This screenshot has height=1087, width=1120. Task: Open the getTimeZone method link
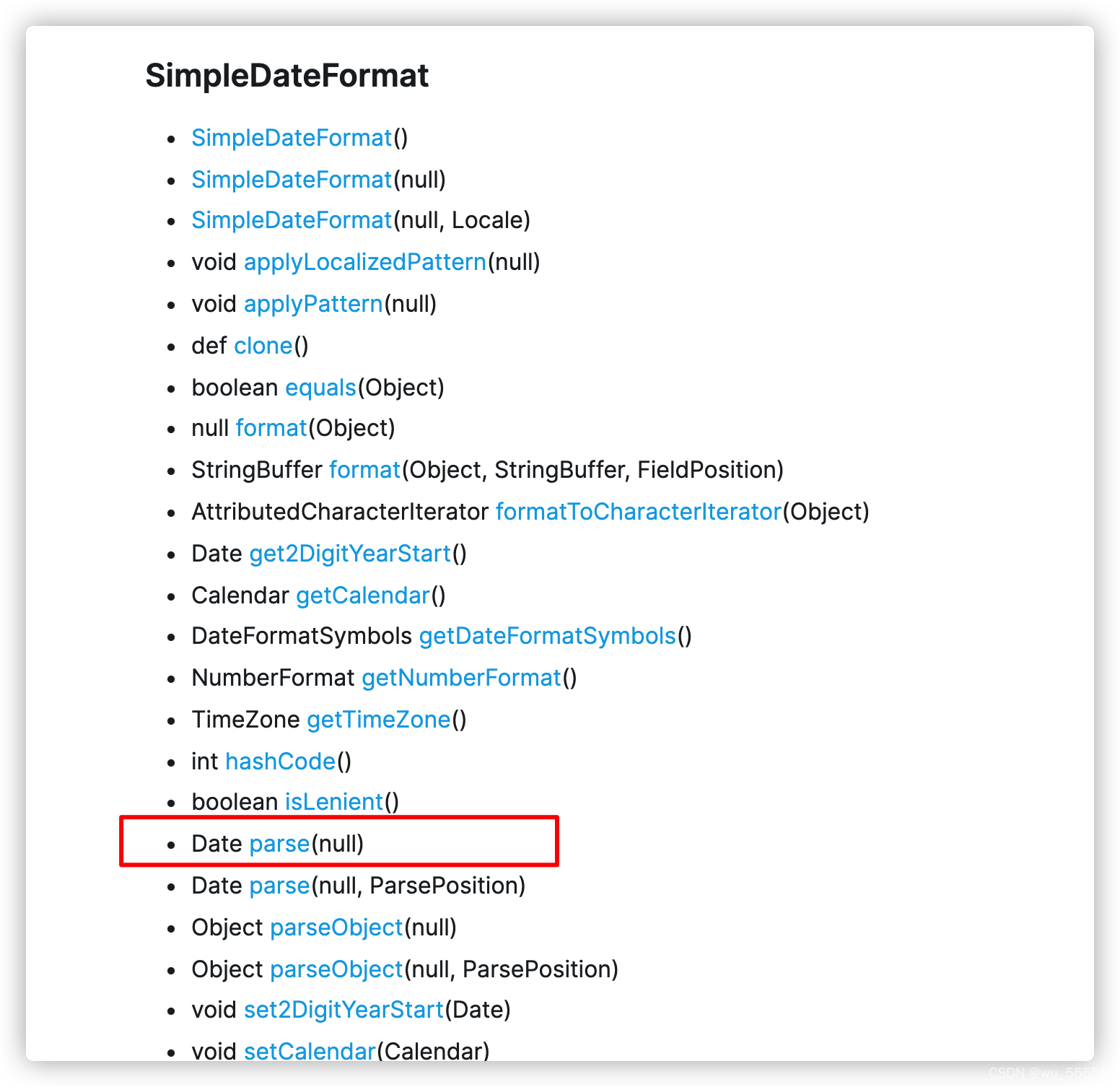[x=379, y=720]
